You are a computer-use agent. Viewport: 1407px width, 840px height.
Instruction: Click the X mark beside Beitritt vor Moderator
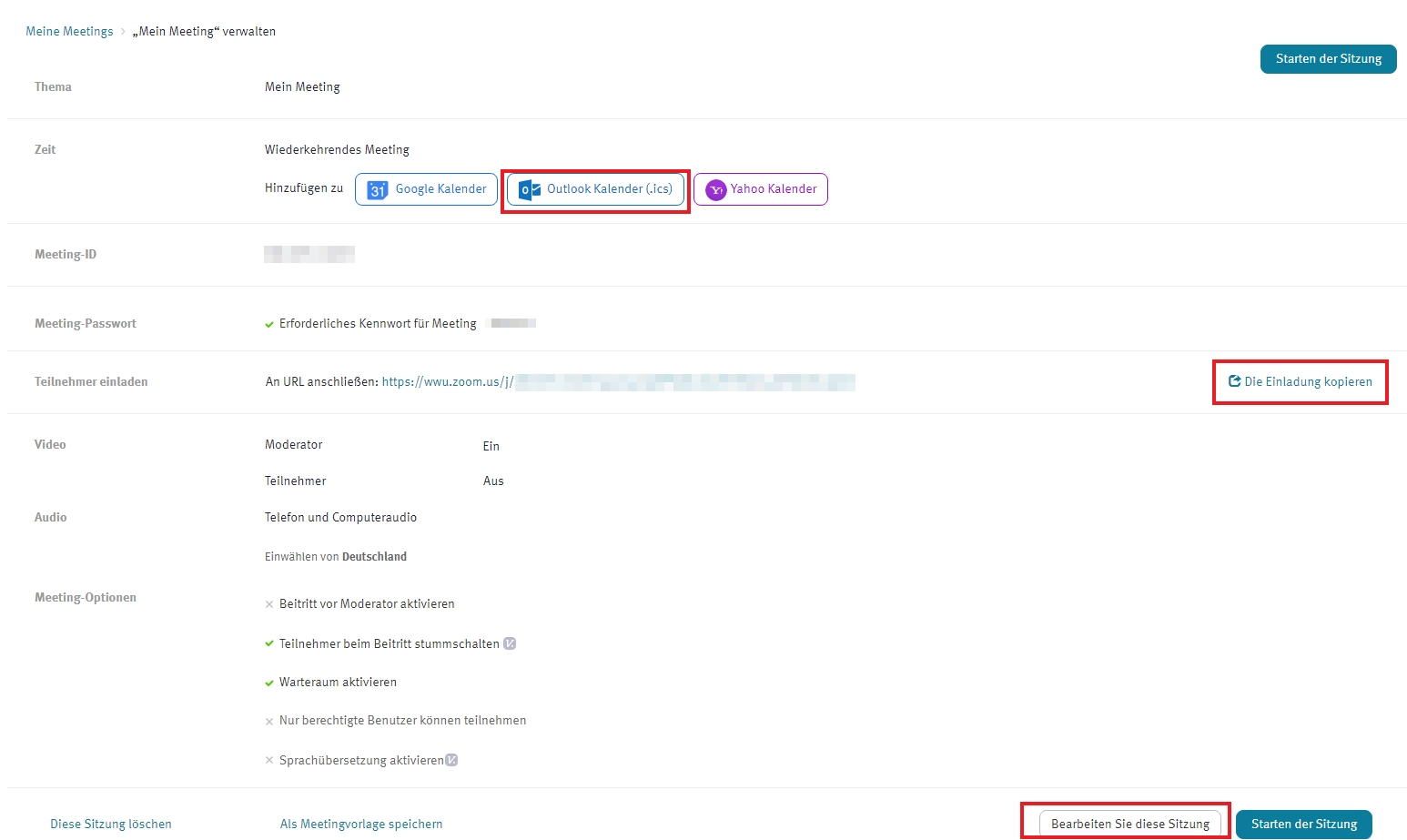click(x=269, y=604)
